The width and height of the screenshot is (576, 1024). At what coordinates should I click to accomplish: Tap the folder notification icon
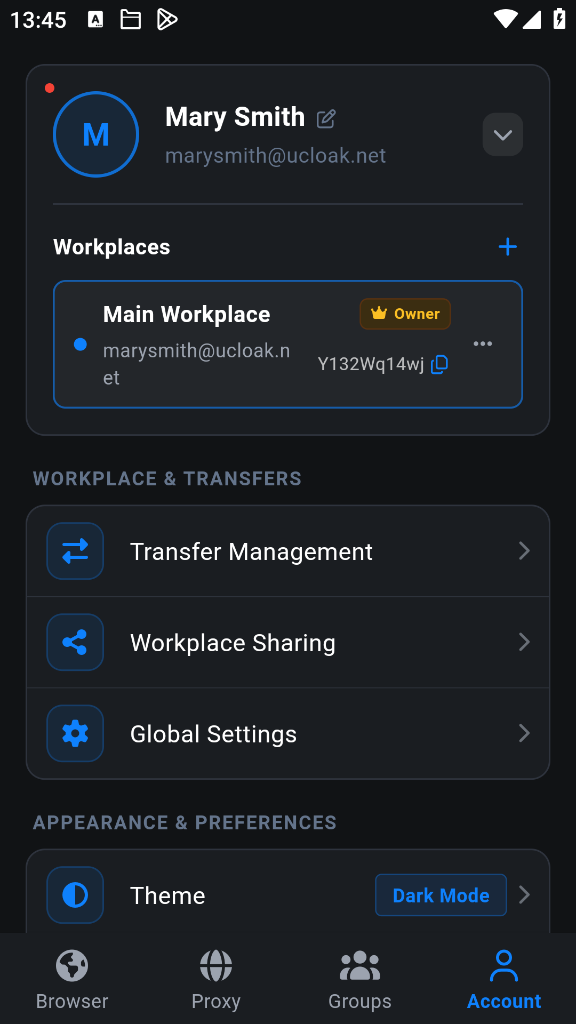(x=131, y=20)
